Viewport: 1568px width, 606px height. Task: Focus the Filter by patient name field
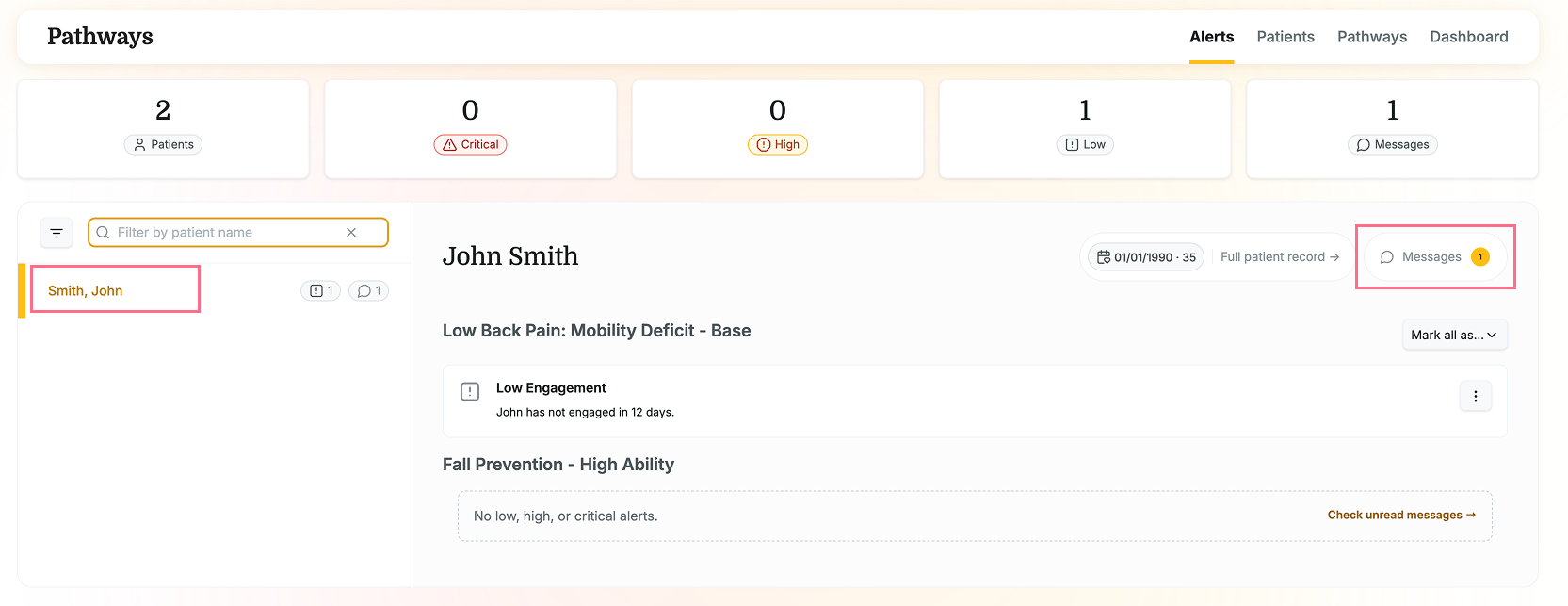[x=238, y=233]
